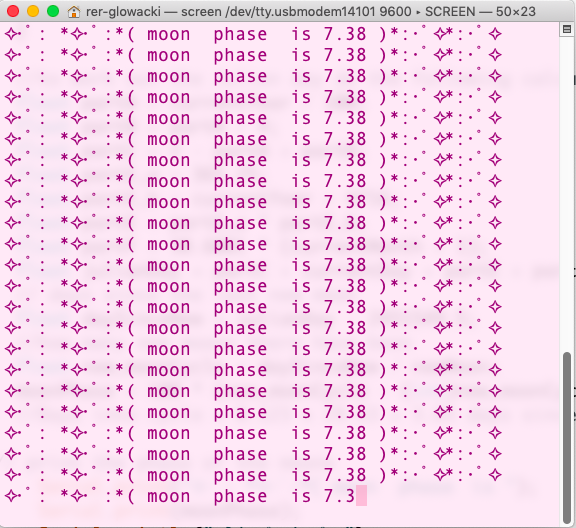Screen dimensions: 576x528
Task: Click the "50×23" size label in title
Action: point(516,12)
